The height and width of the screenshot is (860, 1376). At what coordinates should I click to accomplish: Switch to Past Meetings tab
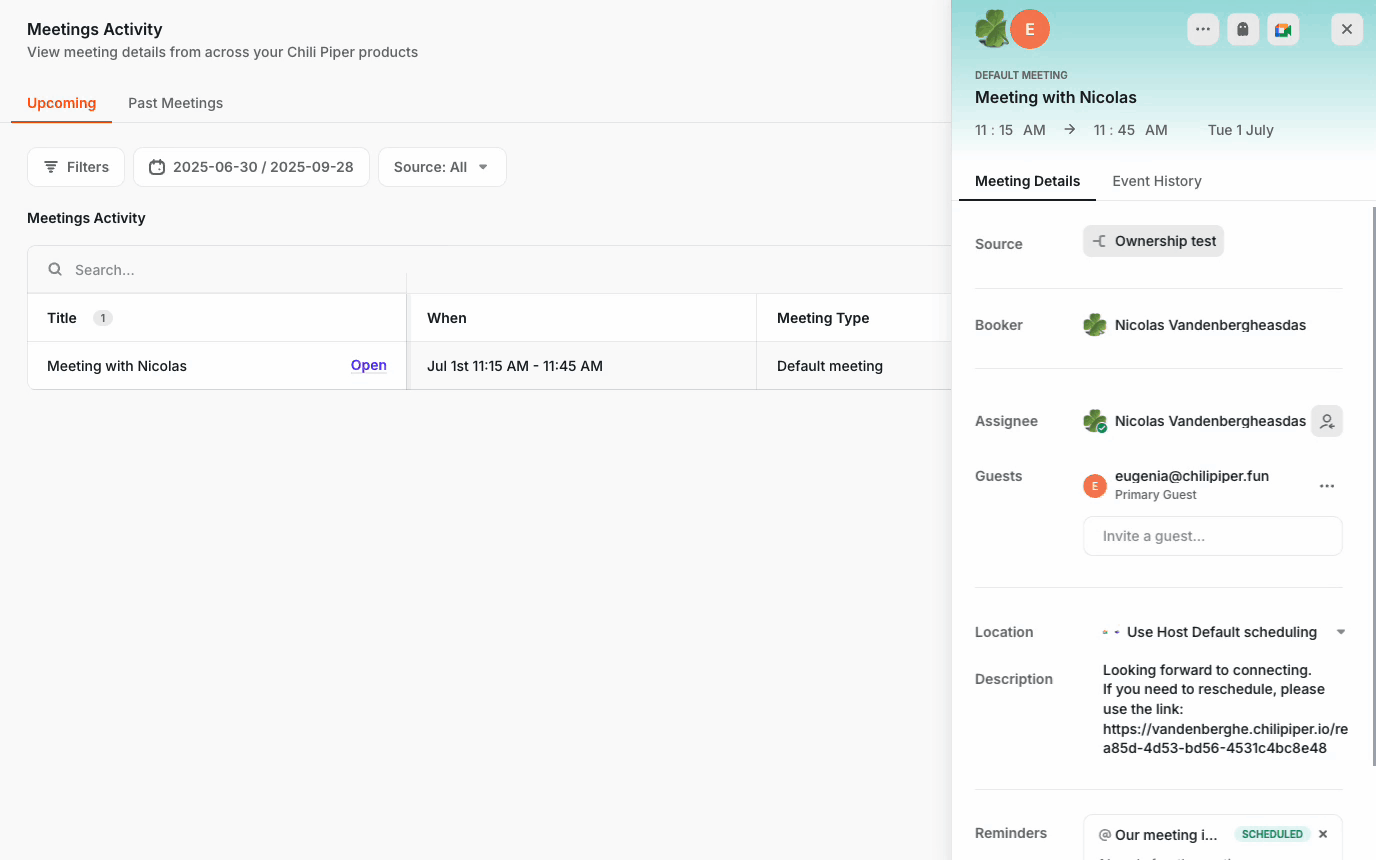tap(175, 103)
